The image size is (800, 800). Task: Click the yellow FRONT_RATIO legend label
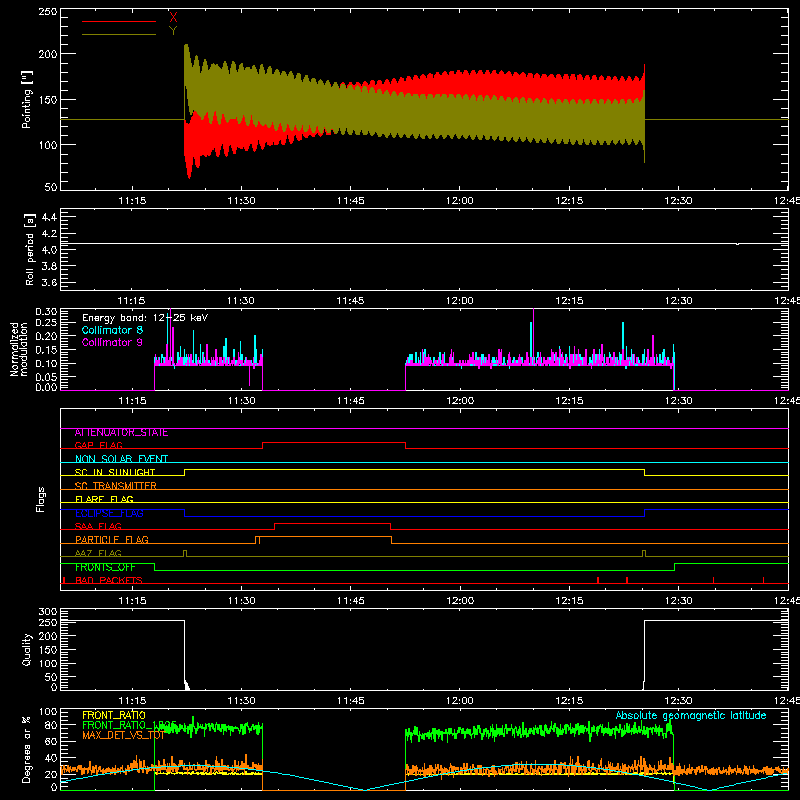click(x=114, y=715)
